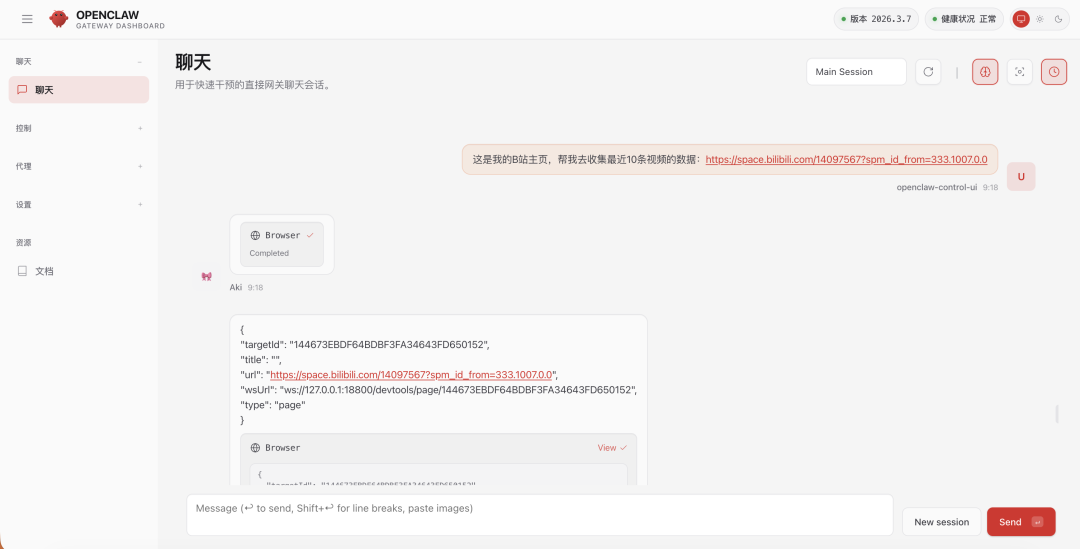The image size is (1080, 549).
Task: Click the user avatar U
Action: click(1021, 176)
